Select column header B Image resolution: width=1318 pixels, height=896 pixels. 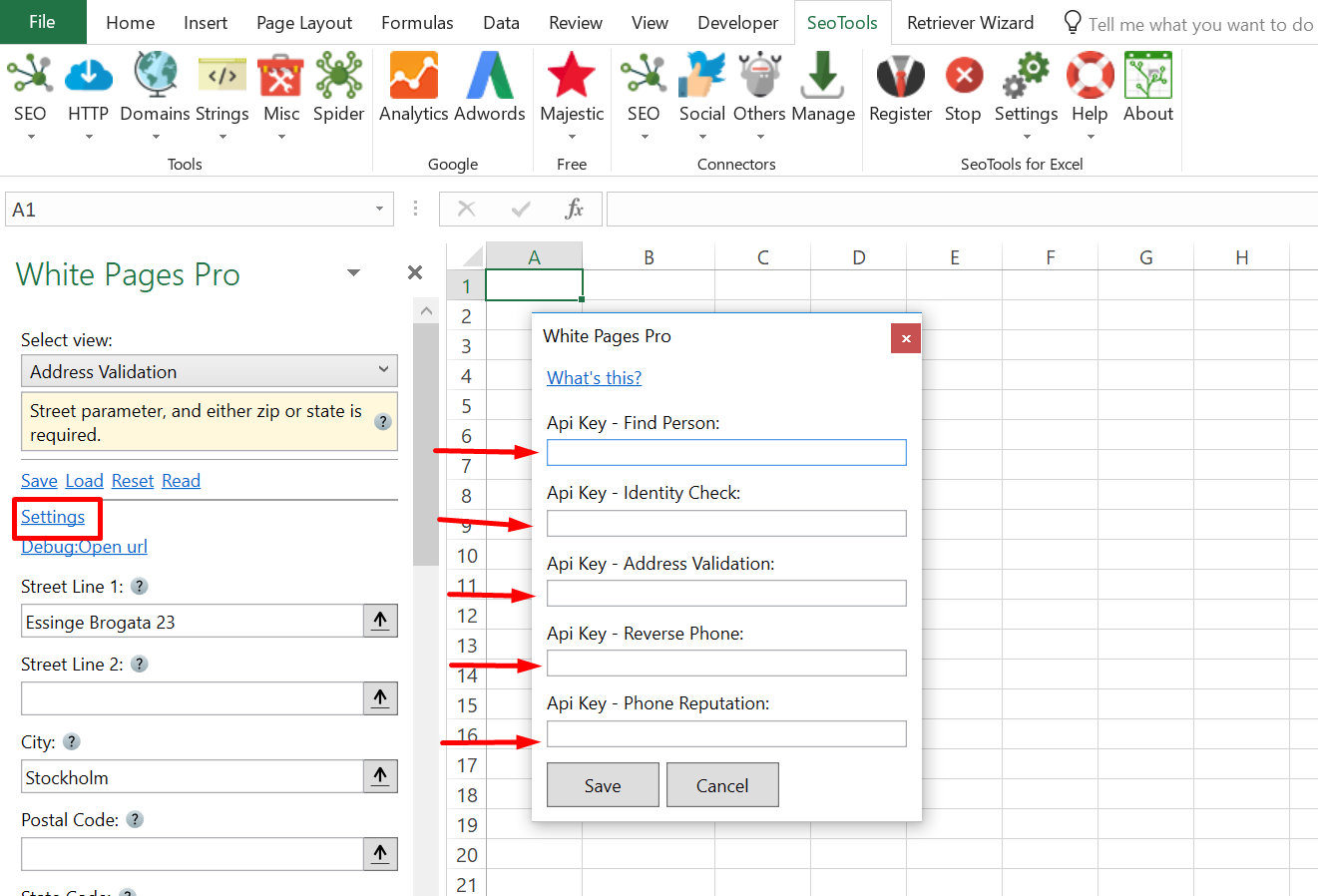coord(649,257)
